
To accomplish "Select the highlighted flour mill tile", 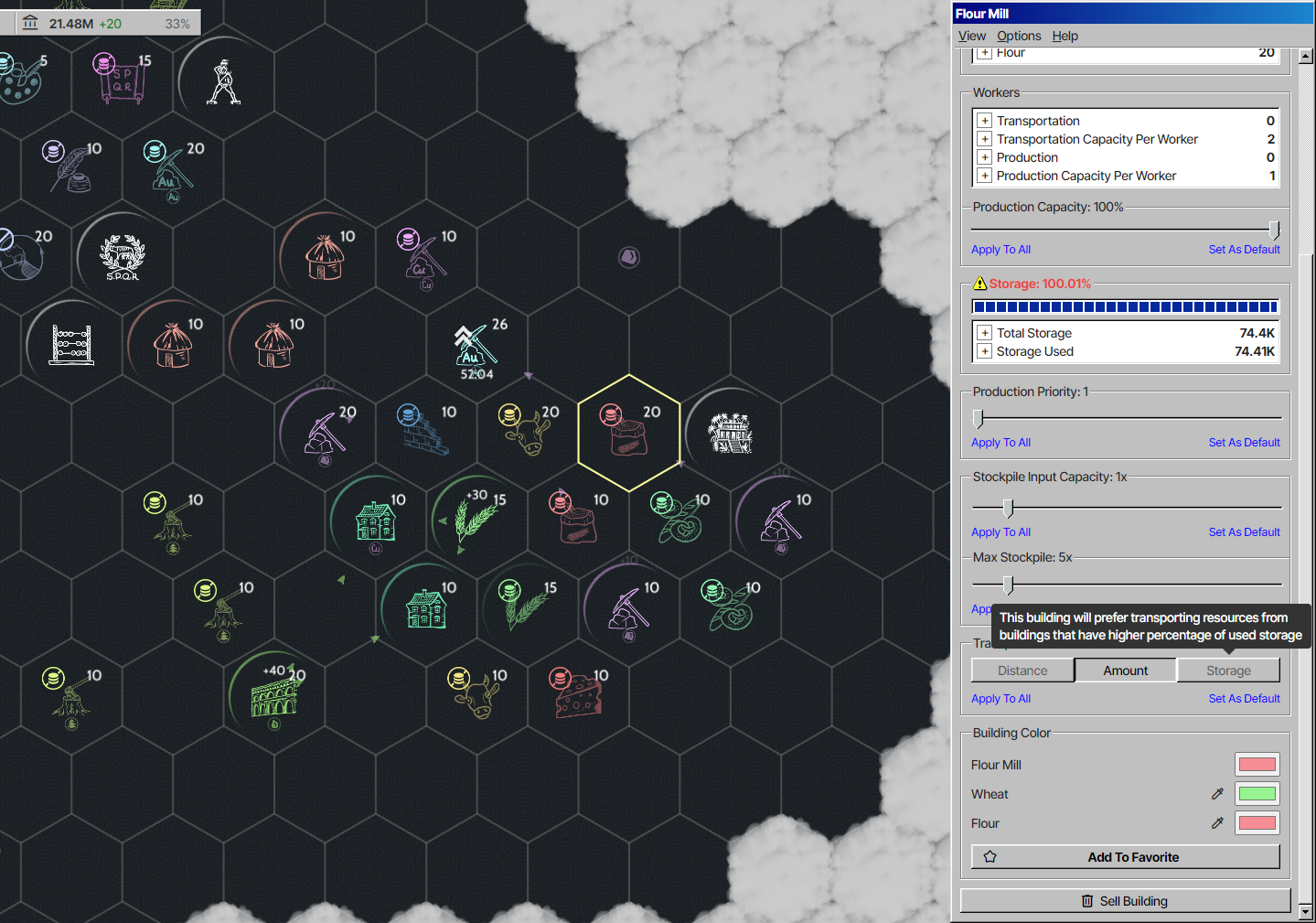I will click(629, 433).
